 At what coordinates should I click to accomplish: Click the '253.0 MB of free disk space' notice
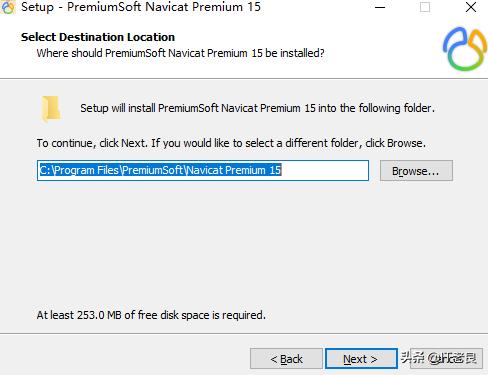point(151,315)
